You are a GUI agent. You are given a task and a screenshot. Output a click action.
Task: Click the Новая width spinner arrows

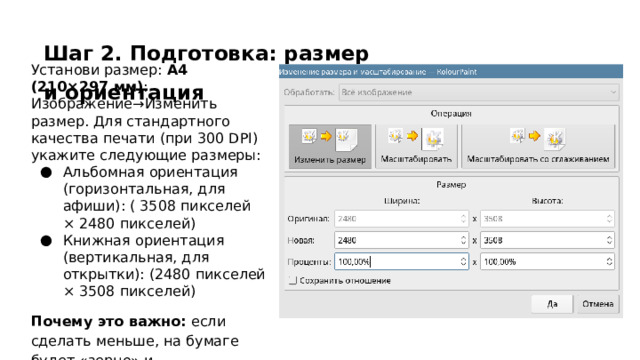(x=463, y=240)
